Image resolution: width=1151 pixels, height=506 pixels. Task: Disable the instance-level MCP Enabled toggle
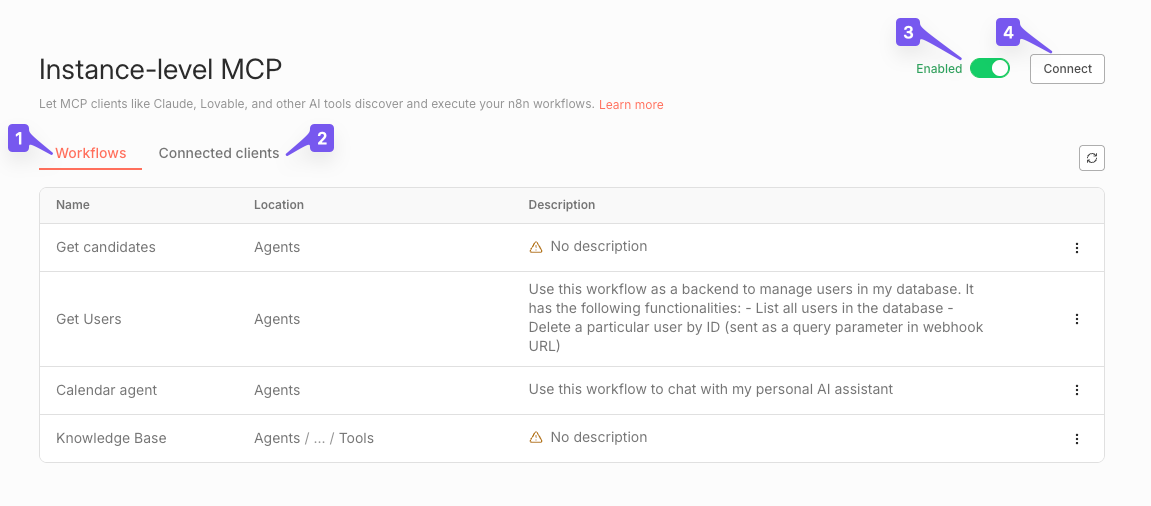tap(989, 69)
